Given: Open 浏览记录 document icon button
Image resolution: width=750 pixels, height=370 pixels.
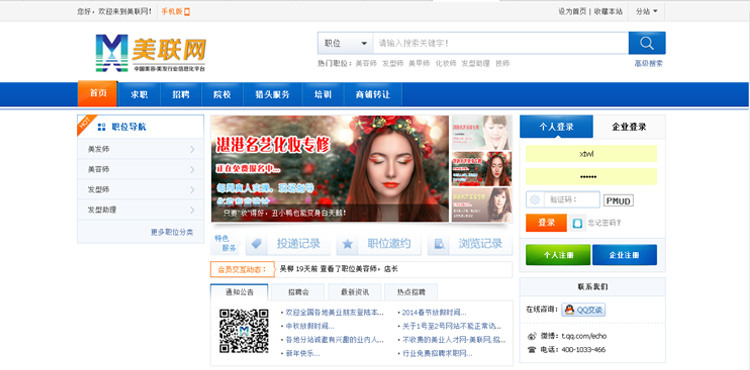Looking at the screenshot, I should tap(439, 244).
